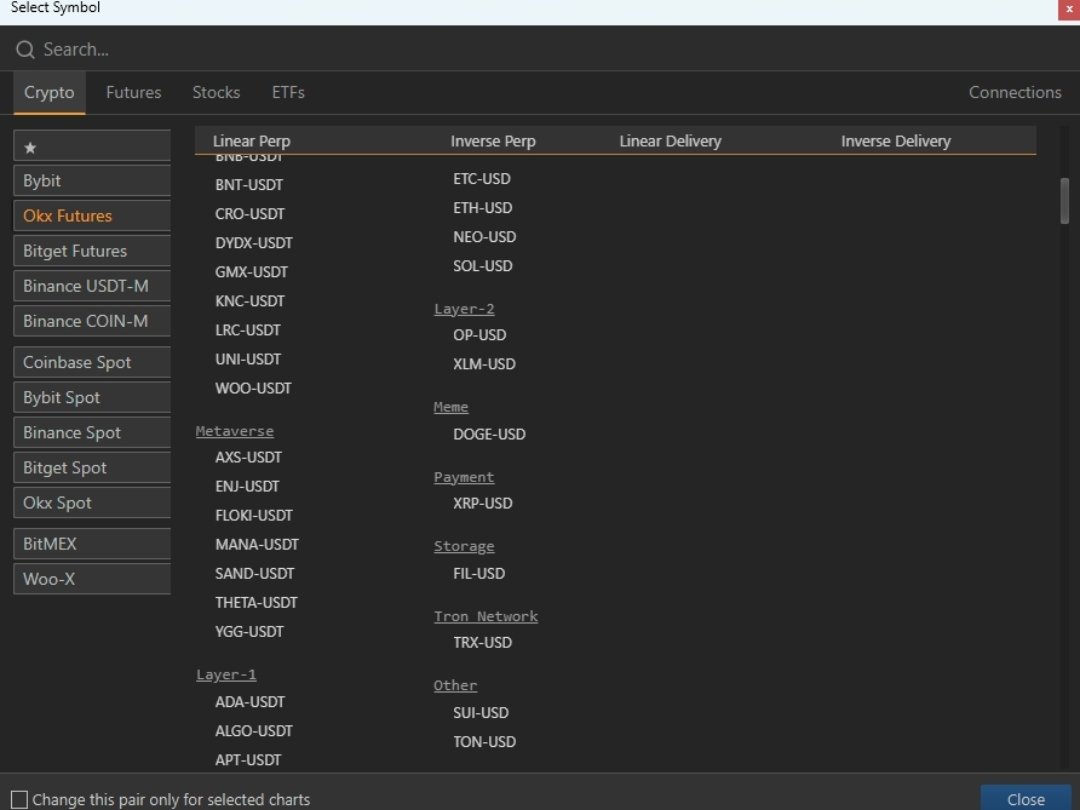Image resolution: width=1080 pixels, height=810 pixels.
Task: Select Binance USDT-M exchange
Action: pyautogui.click(x=92, y=287)
